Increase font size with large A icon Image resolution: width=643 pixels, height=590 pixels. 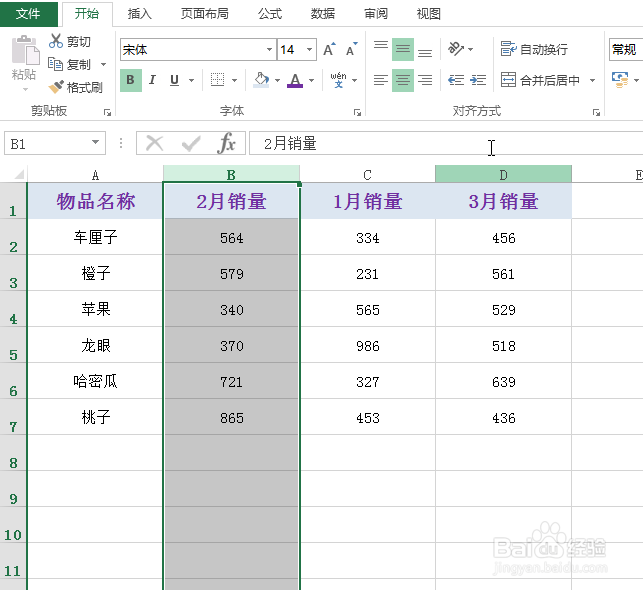pyautogui.click(x=329, y=50)
